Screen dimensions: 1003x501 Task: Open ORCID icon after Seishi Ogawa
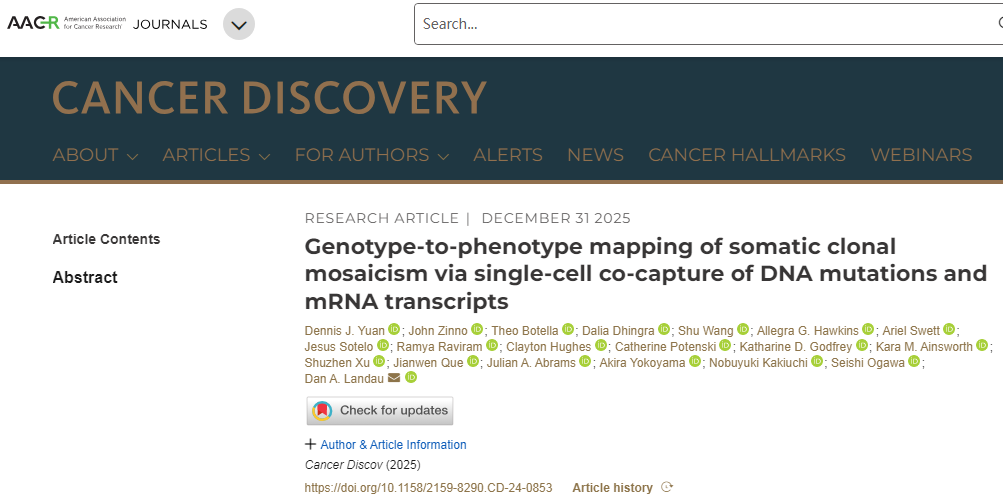click(x=914, y=362)
